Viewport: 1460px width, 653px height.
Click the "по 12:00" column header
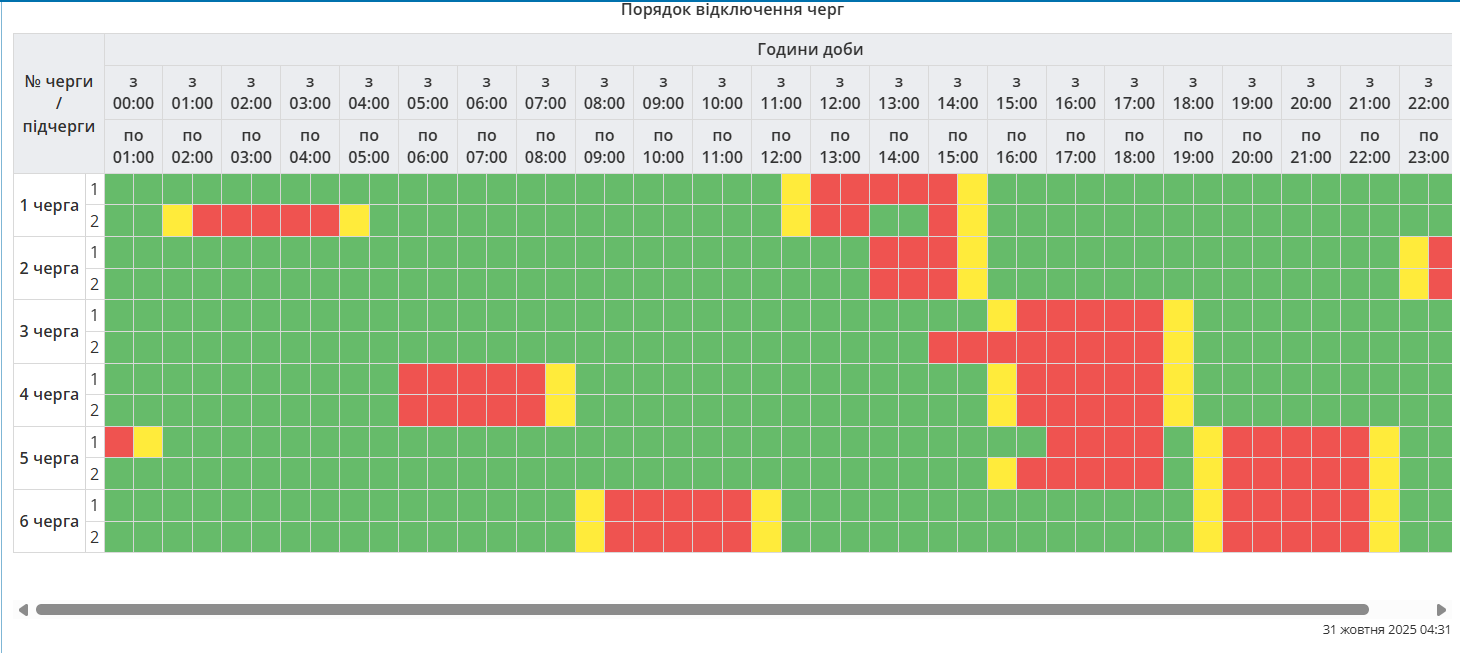pyautogui.click(x=781, y=146)
